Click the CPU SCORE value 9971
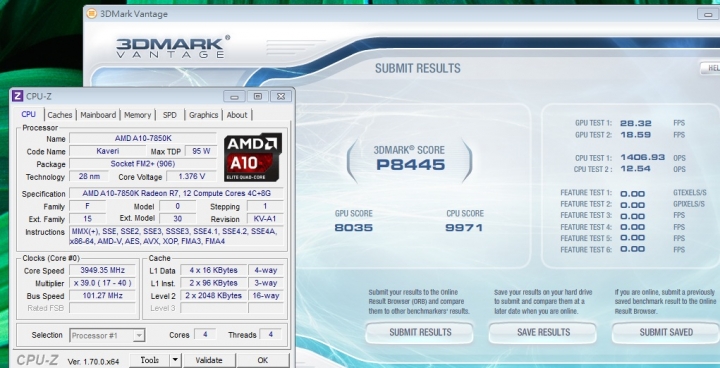This screenshot has width=720, height=368. pos(464,227)
